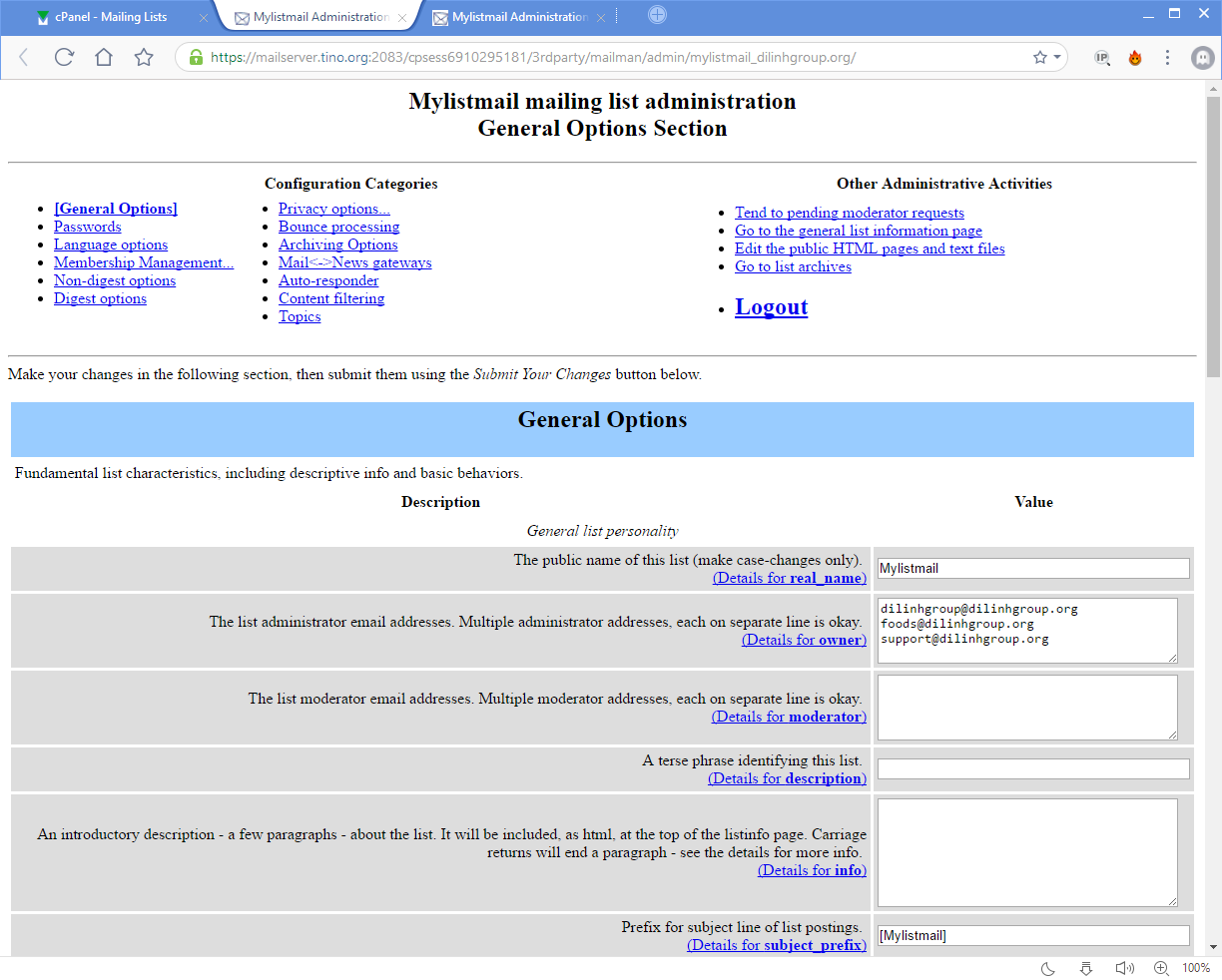Open the General Options category link
Screen dimensions: 1222x980
[116, 209]
